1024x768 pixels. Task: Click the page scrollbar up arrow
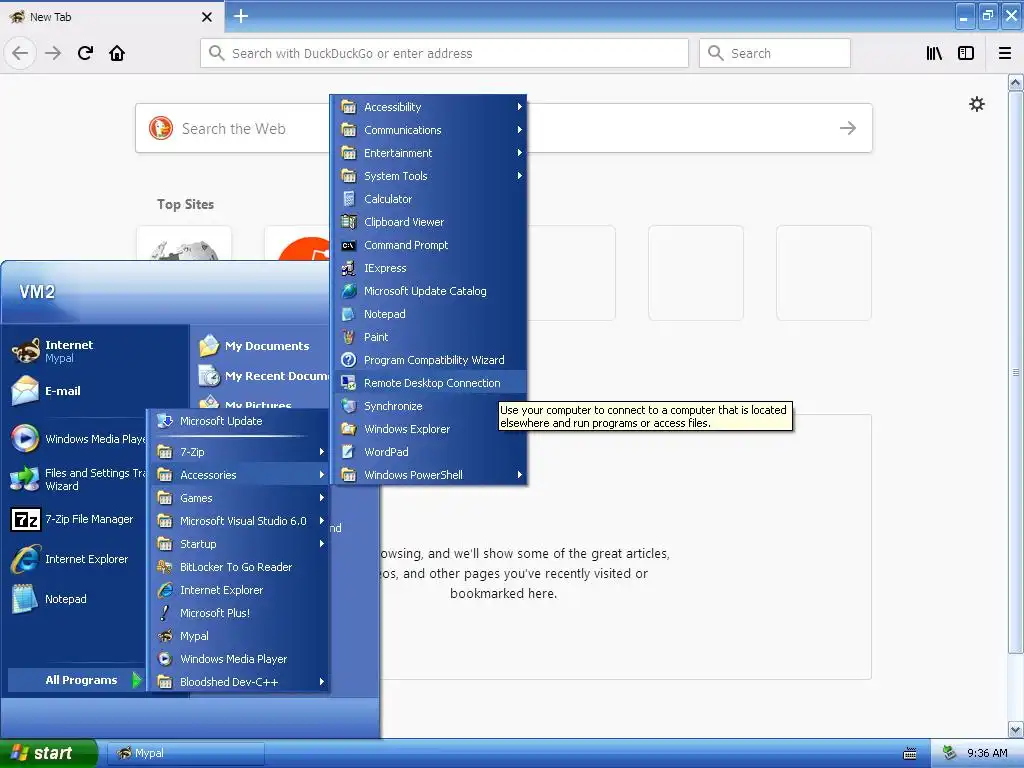(1015, 83)
